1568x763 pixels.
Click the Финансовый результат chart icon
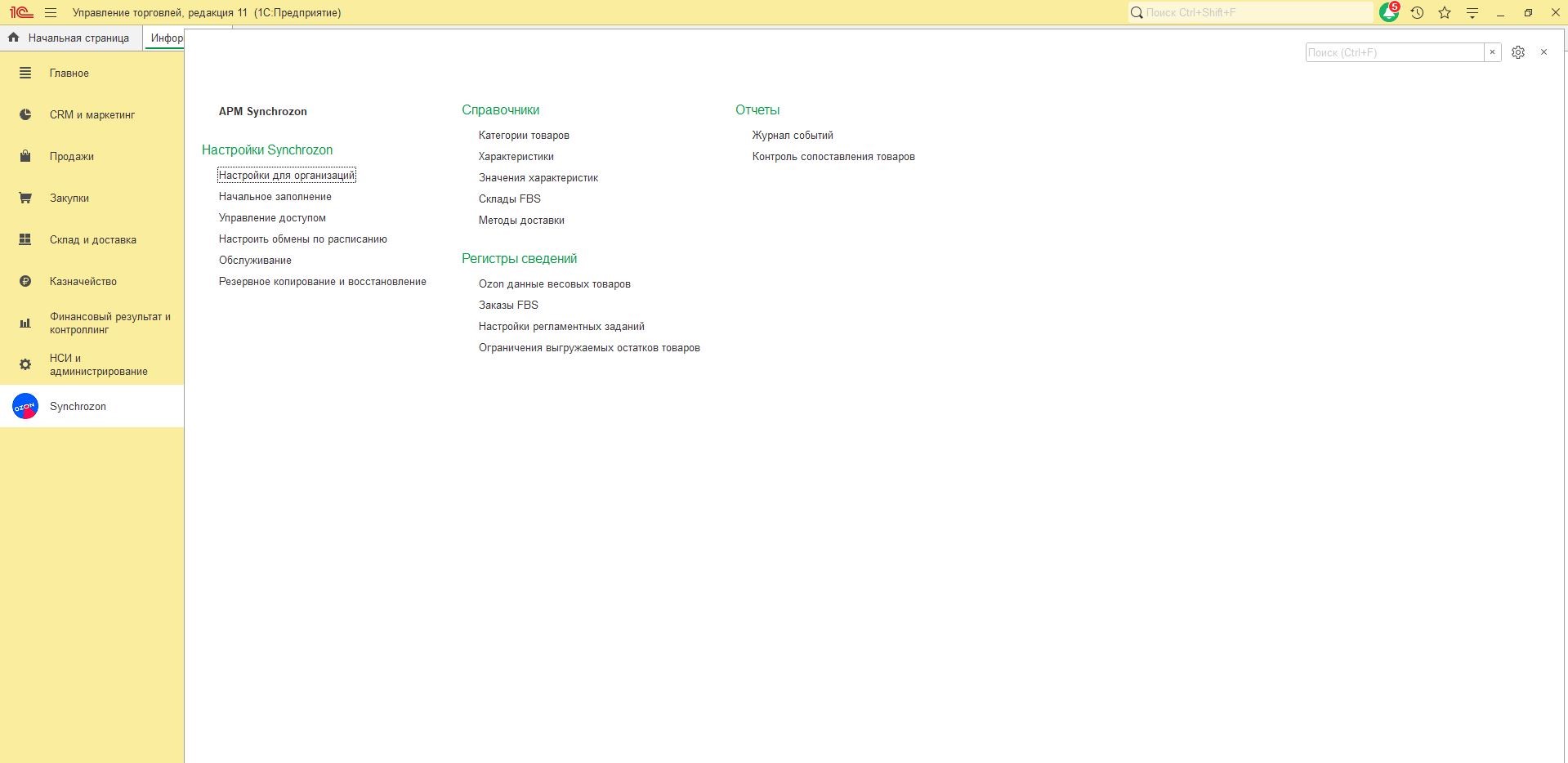(x=25, y=323)
